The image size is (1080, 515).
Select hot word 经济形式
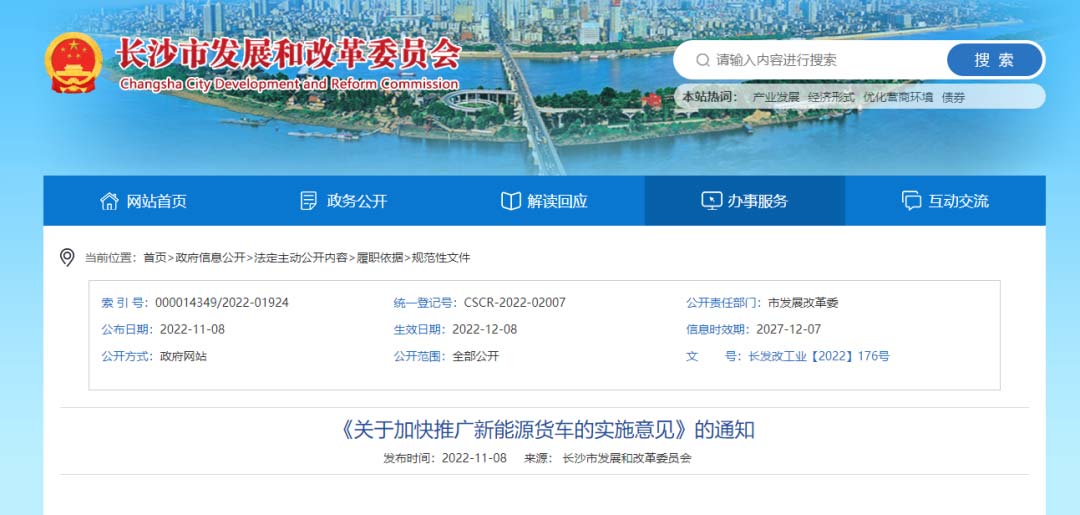click(x=831, y=97)
